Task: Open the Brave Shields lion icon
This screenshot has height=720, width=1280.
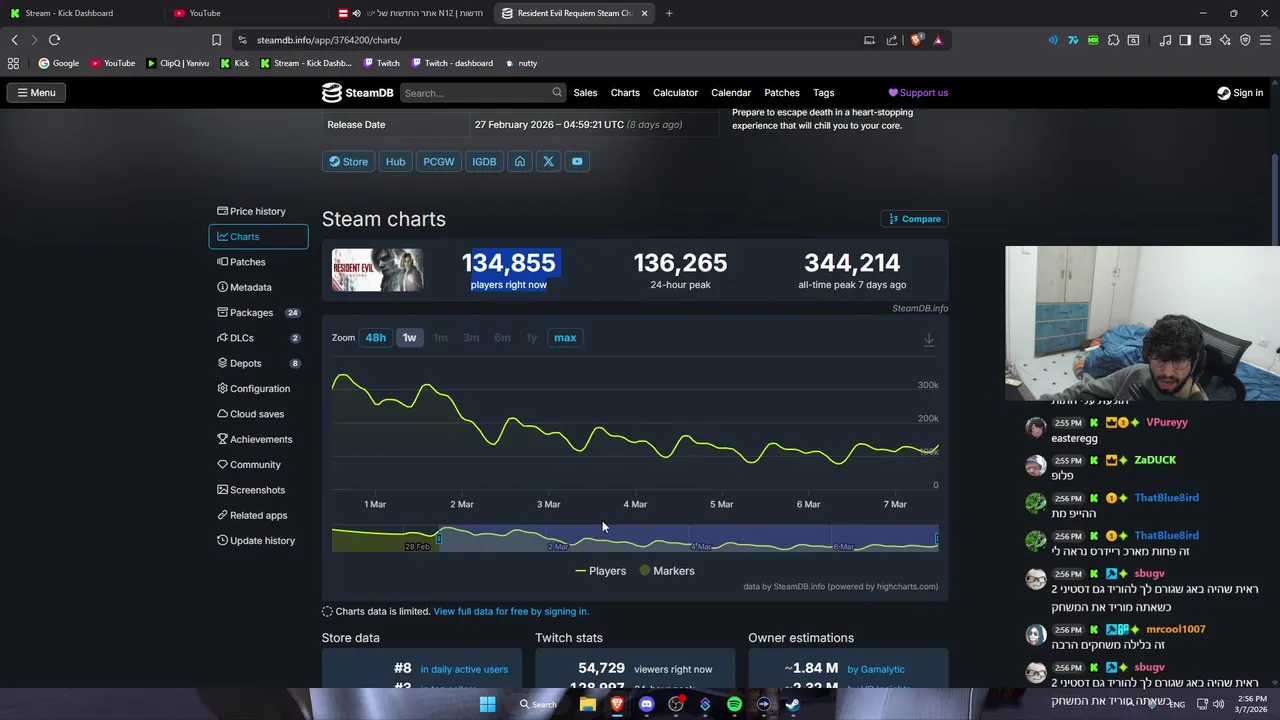Action: pyautogui.click(x=916, y=40)
